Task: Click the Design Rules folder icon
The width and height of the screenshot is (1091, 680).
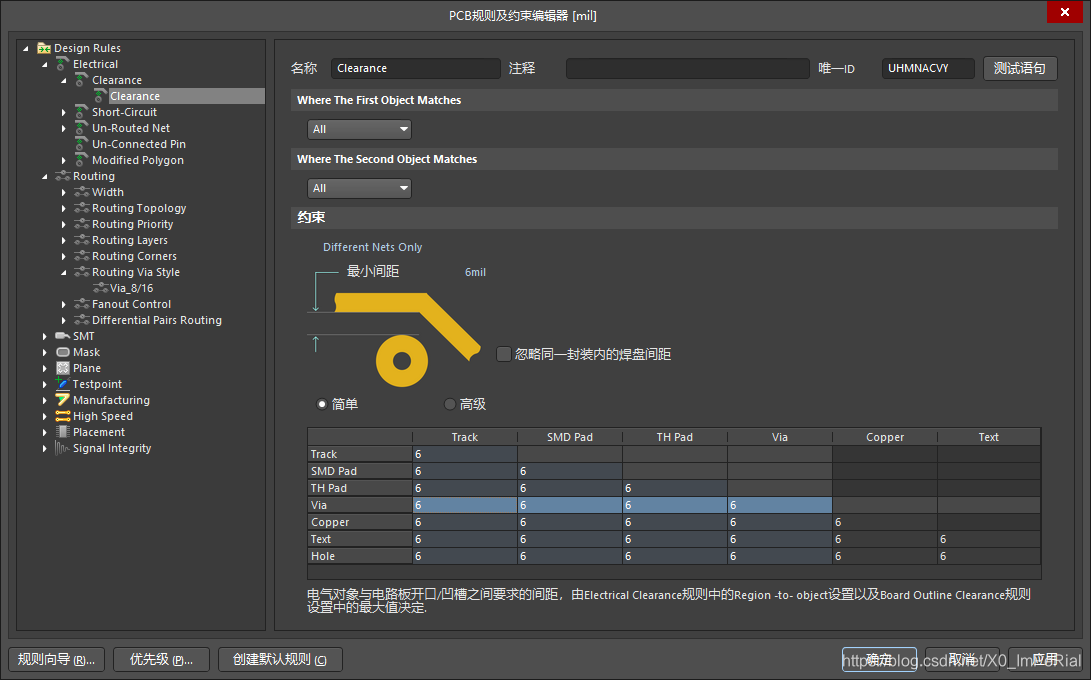Action: pyautogui.click(x=44, y=48)
